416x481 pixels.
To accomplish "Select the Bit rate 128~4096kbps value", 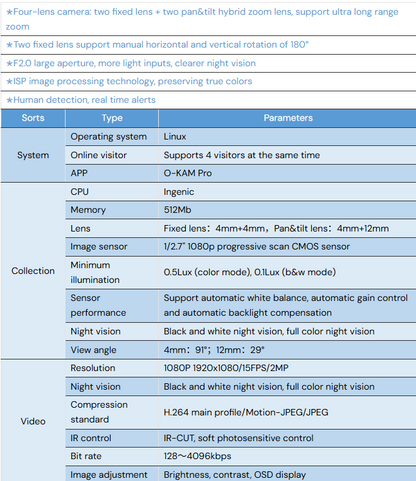I will [197, 456].
